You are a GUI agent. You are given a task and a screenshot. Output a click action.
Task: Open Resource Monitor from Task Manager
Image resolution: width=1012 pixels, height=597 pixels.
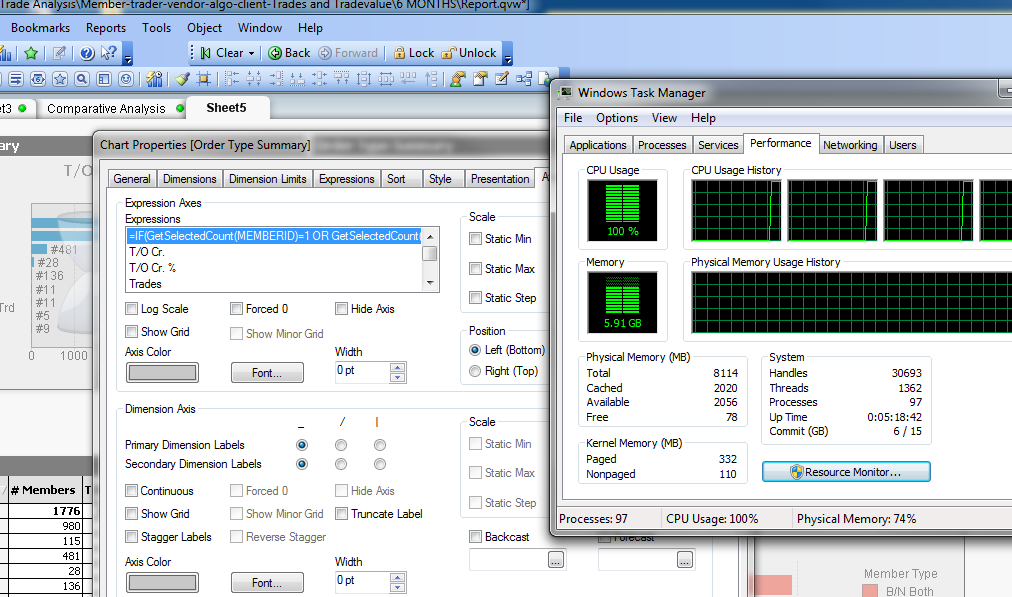click(846, 472)
